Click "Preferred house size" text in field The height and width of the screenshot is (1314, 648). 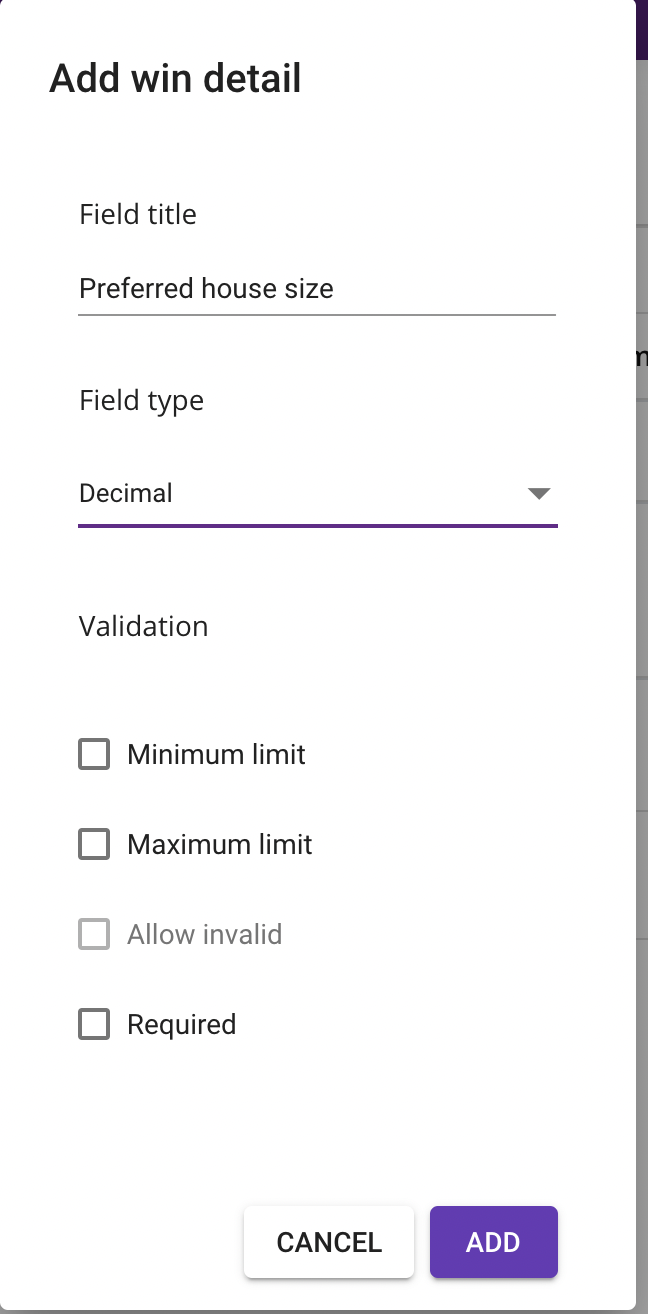click(206, 289)
